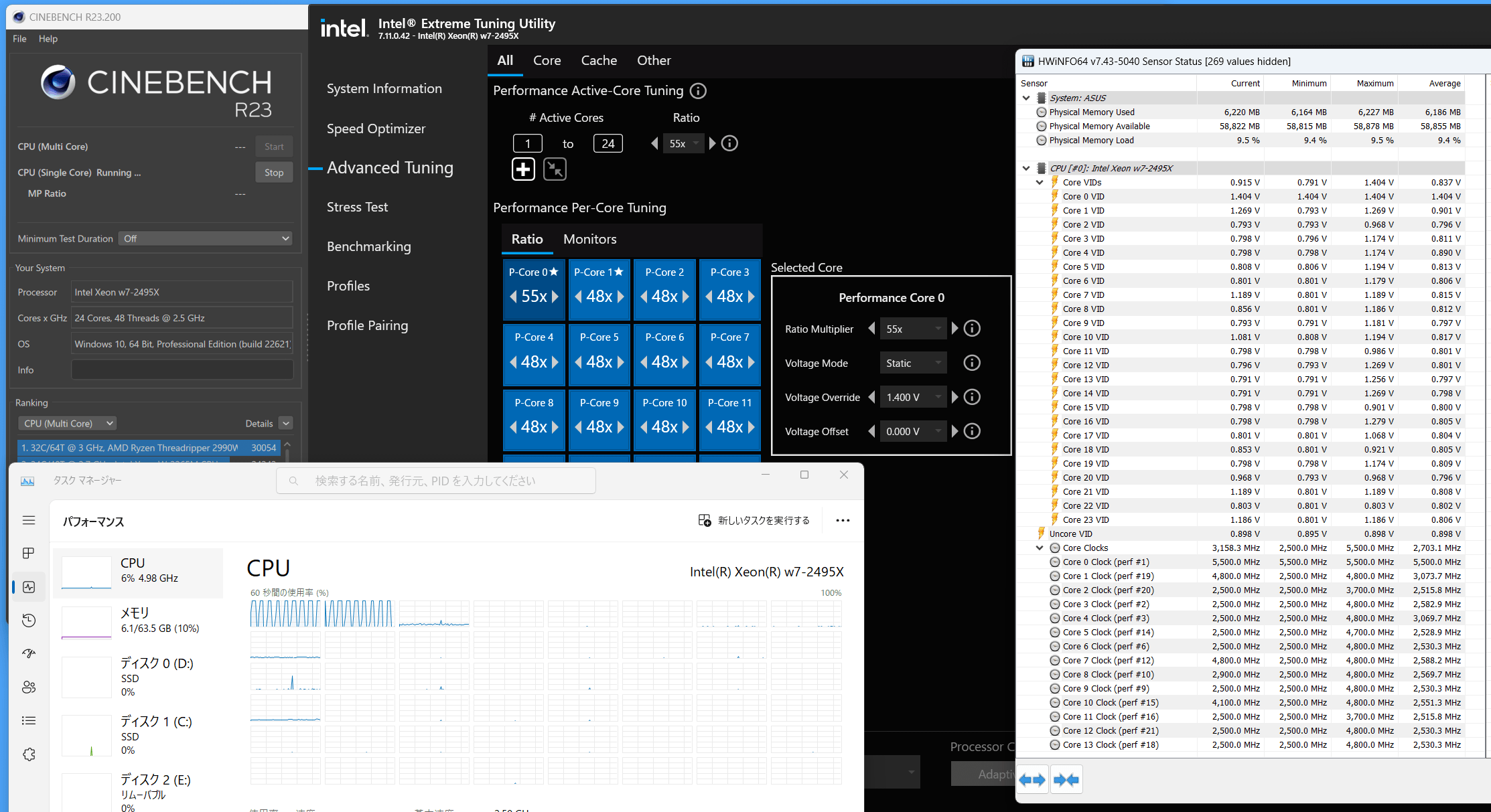
Task: Click the add active-core group plus icon
Action: pyautogui.click(x=523, y=169)
